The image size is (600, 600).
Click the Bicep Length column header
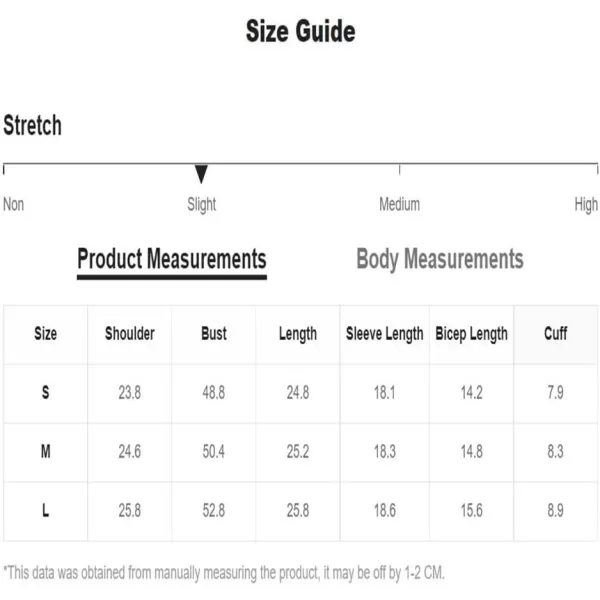click(471, 334)
